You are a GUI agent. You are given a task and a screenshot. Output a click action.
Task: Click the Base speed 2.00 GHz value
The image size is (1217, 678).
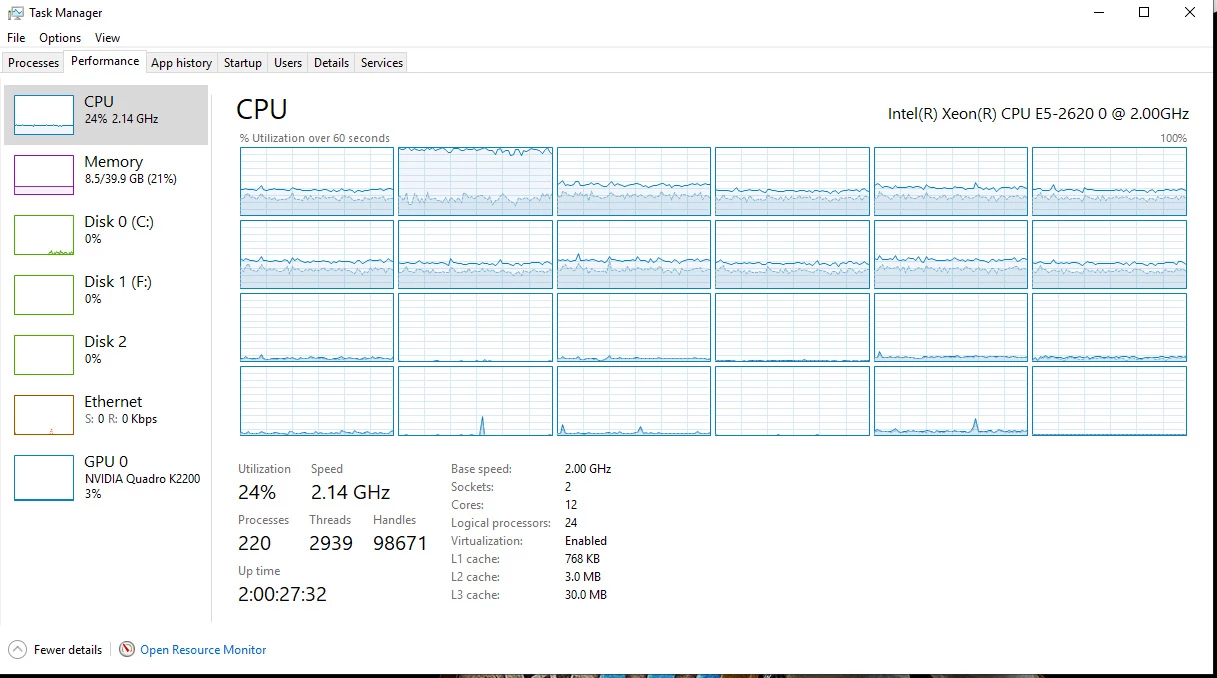click(588, 469)
